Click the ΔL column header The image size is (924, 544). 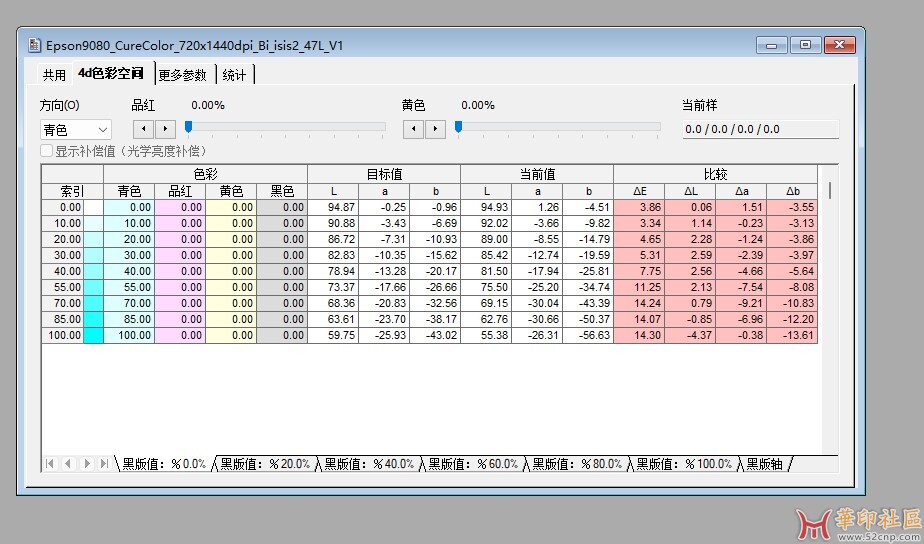[x=691, y=192]
